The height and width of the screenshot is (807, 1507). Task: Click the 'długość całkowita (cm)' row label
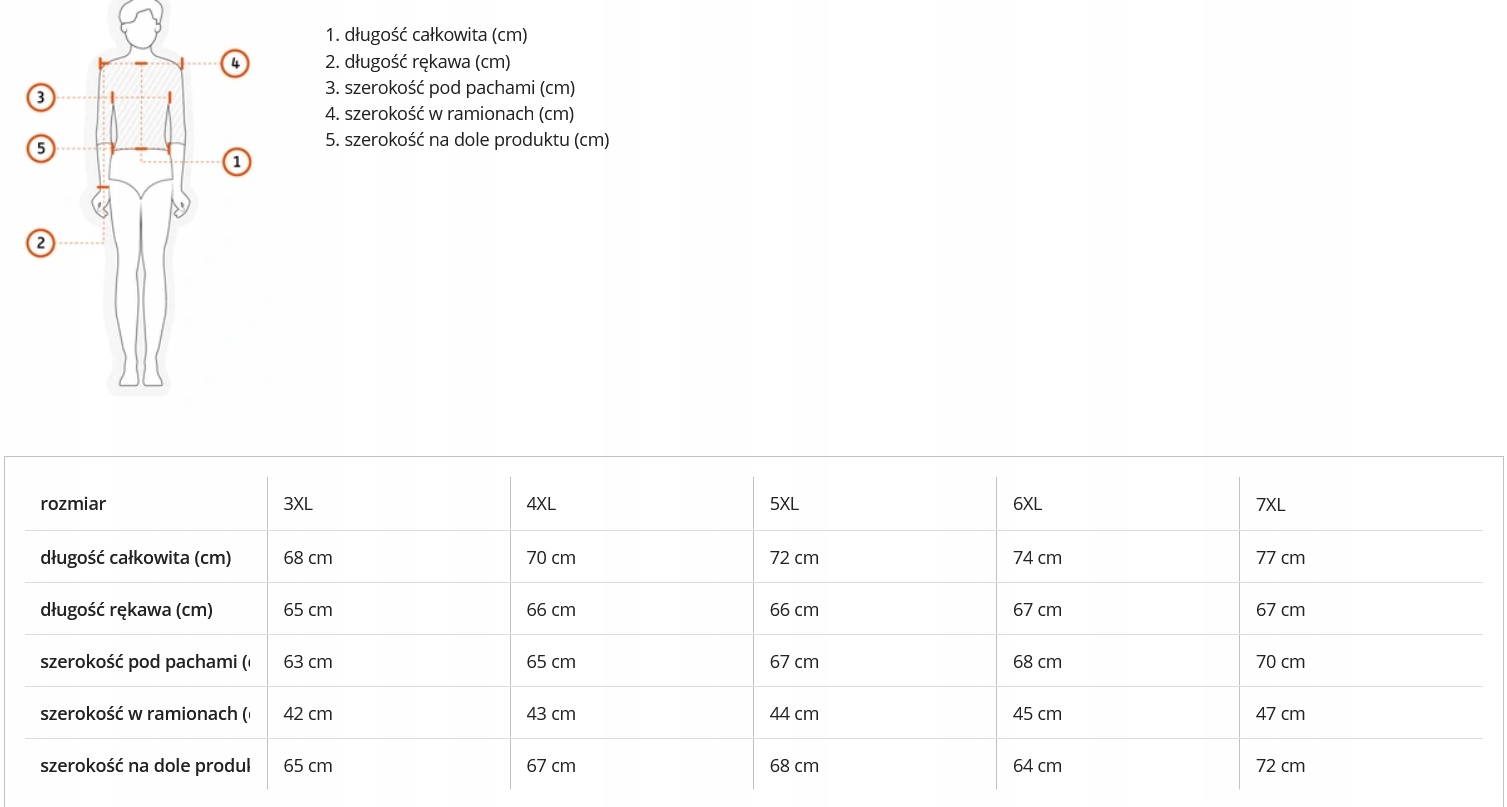tap(135, 558)
